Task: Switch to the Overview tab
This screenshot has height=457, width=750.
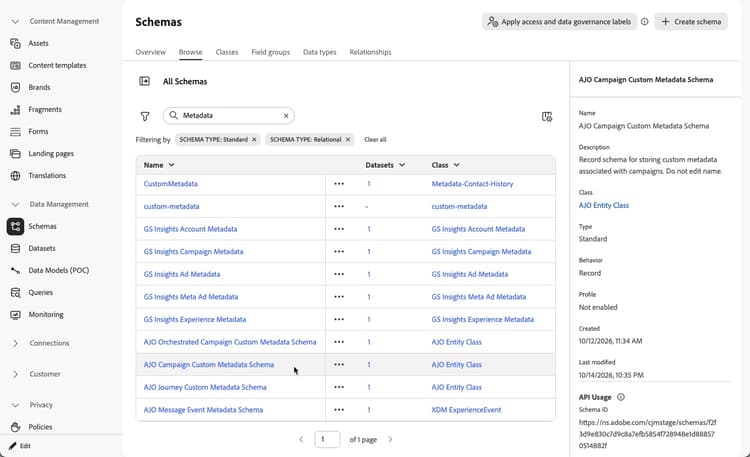Action: point(151,52)
